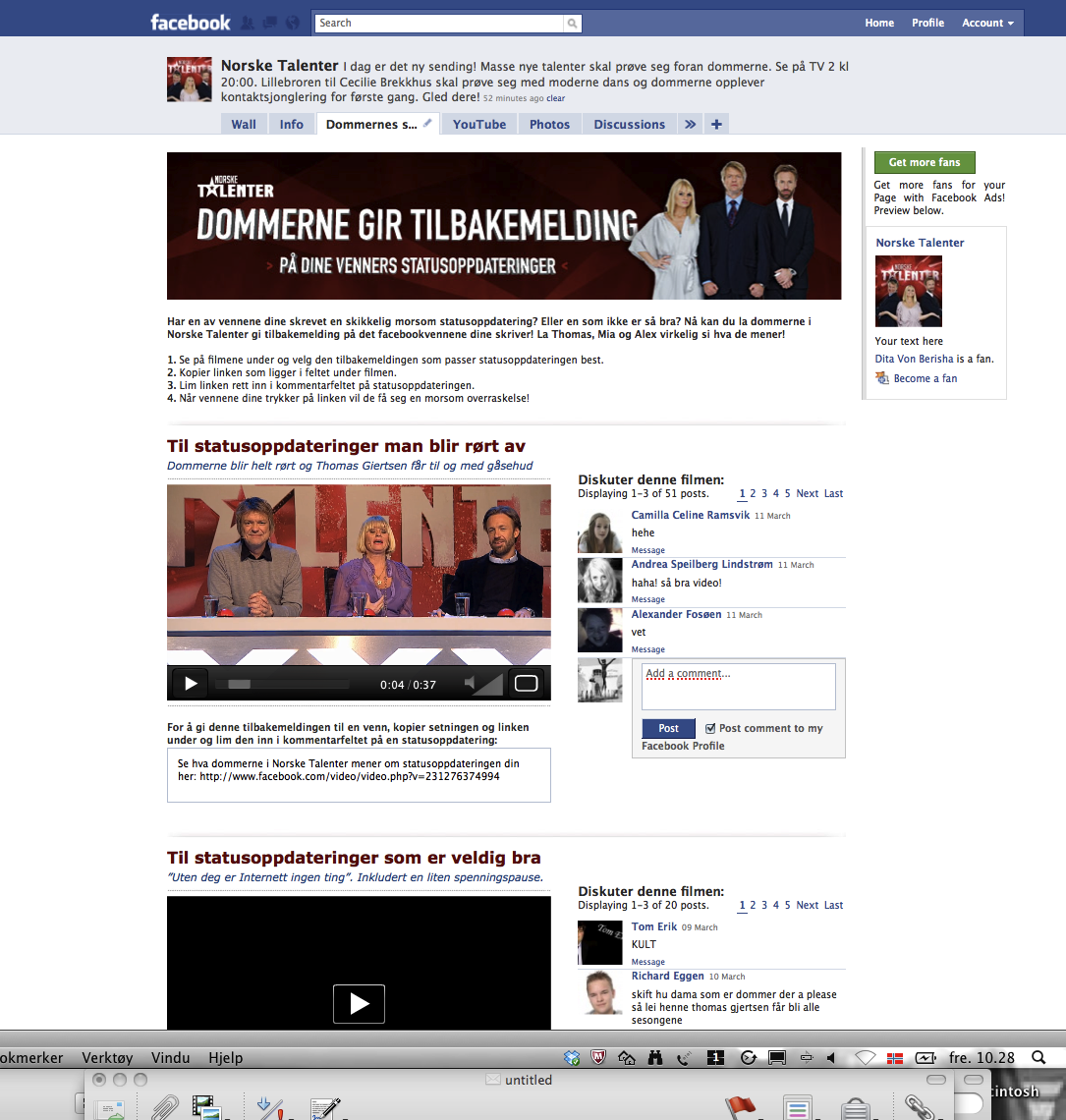The height and width of the screenshot is (1120, 1066).
Task: Open the Discussions tab
Action: coord(630,125)
